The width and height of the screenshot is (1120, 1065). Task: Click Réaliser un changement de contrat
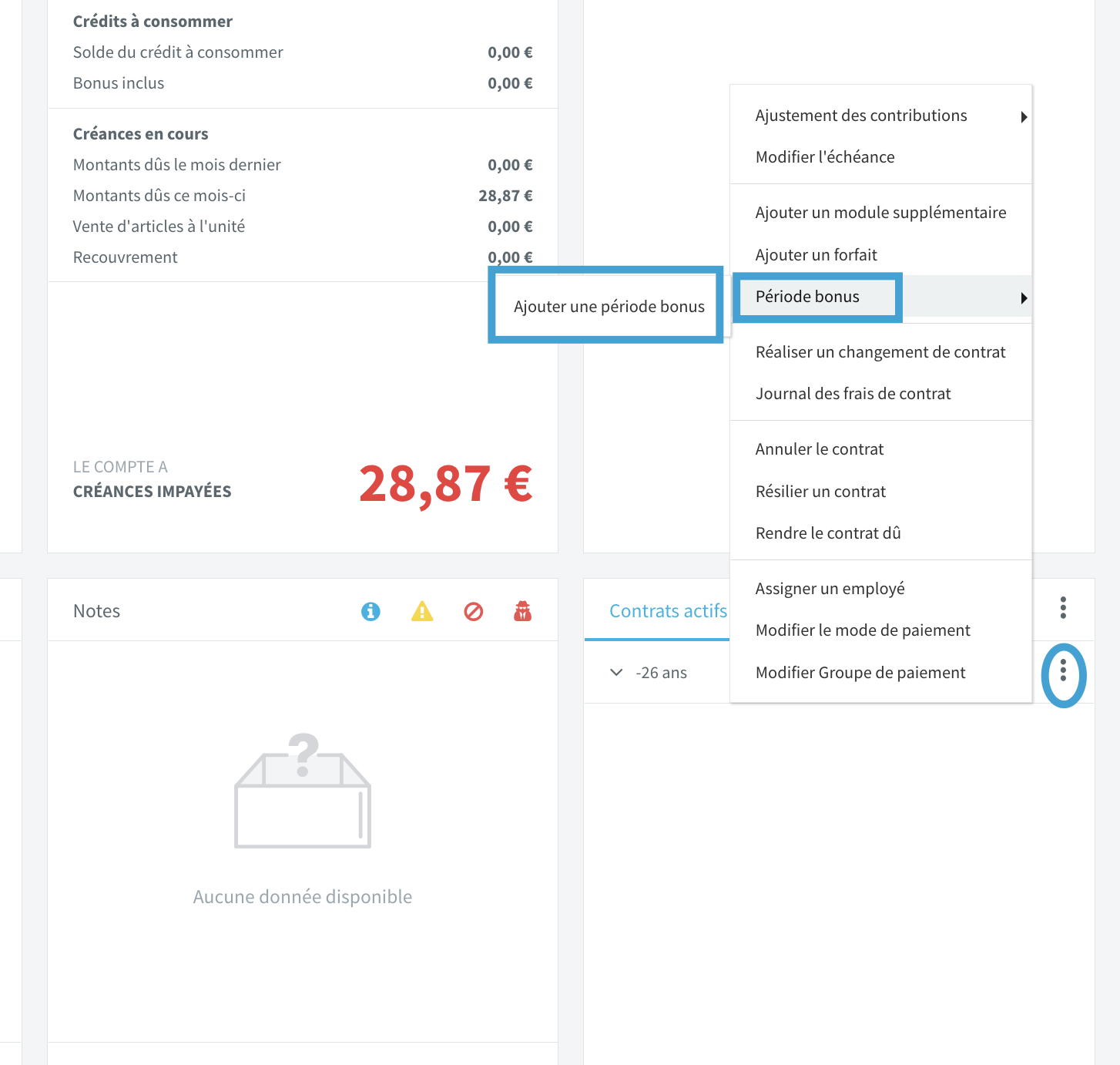point(880,352)
